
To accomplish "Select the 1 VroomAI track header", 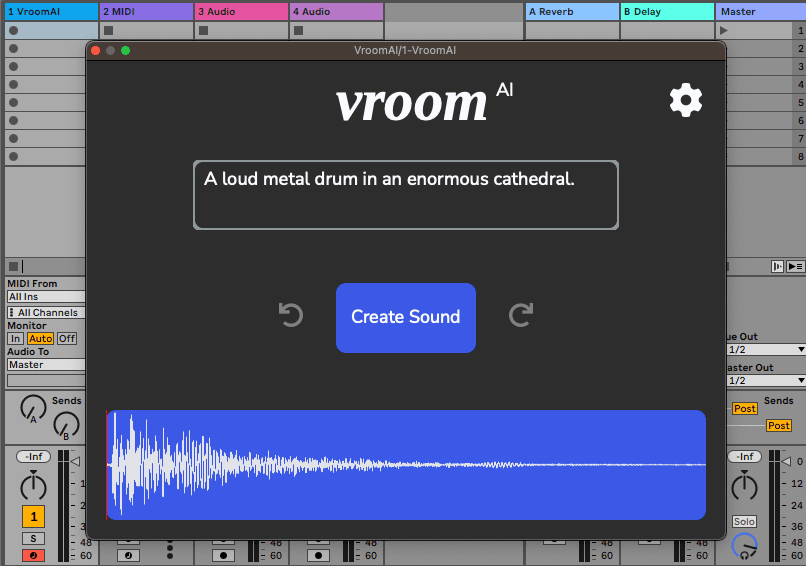I will coord(51,11).
